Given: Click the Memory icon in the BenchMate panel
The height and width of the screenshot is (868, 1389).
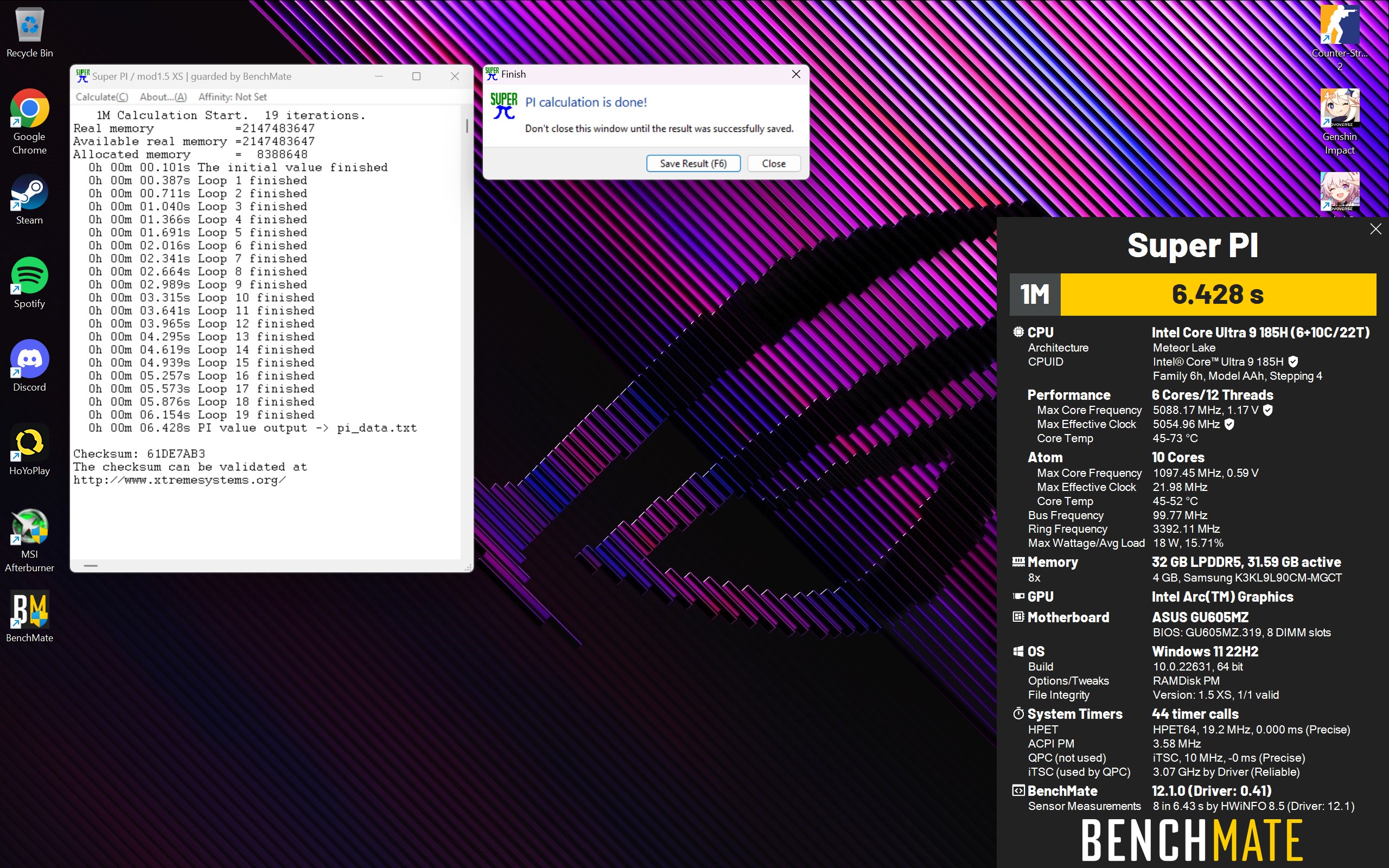Looking at the screenshot, I should pos(1018,561).
